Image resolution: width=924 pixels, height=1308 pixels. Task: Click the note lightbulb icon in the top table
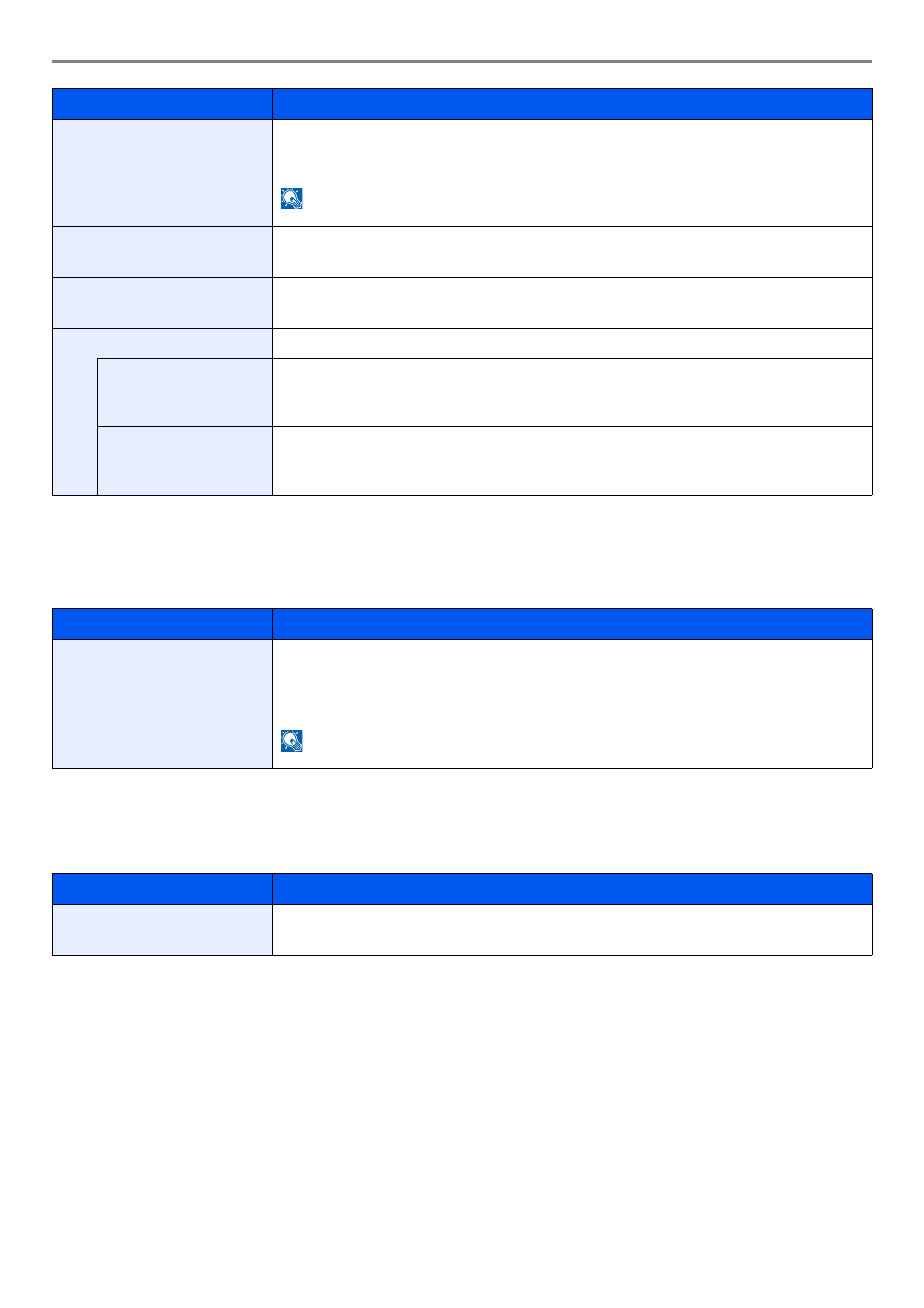pyautogui.click(x=292, y=199)
